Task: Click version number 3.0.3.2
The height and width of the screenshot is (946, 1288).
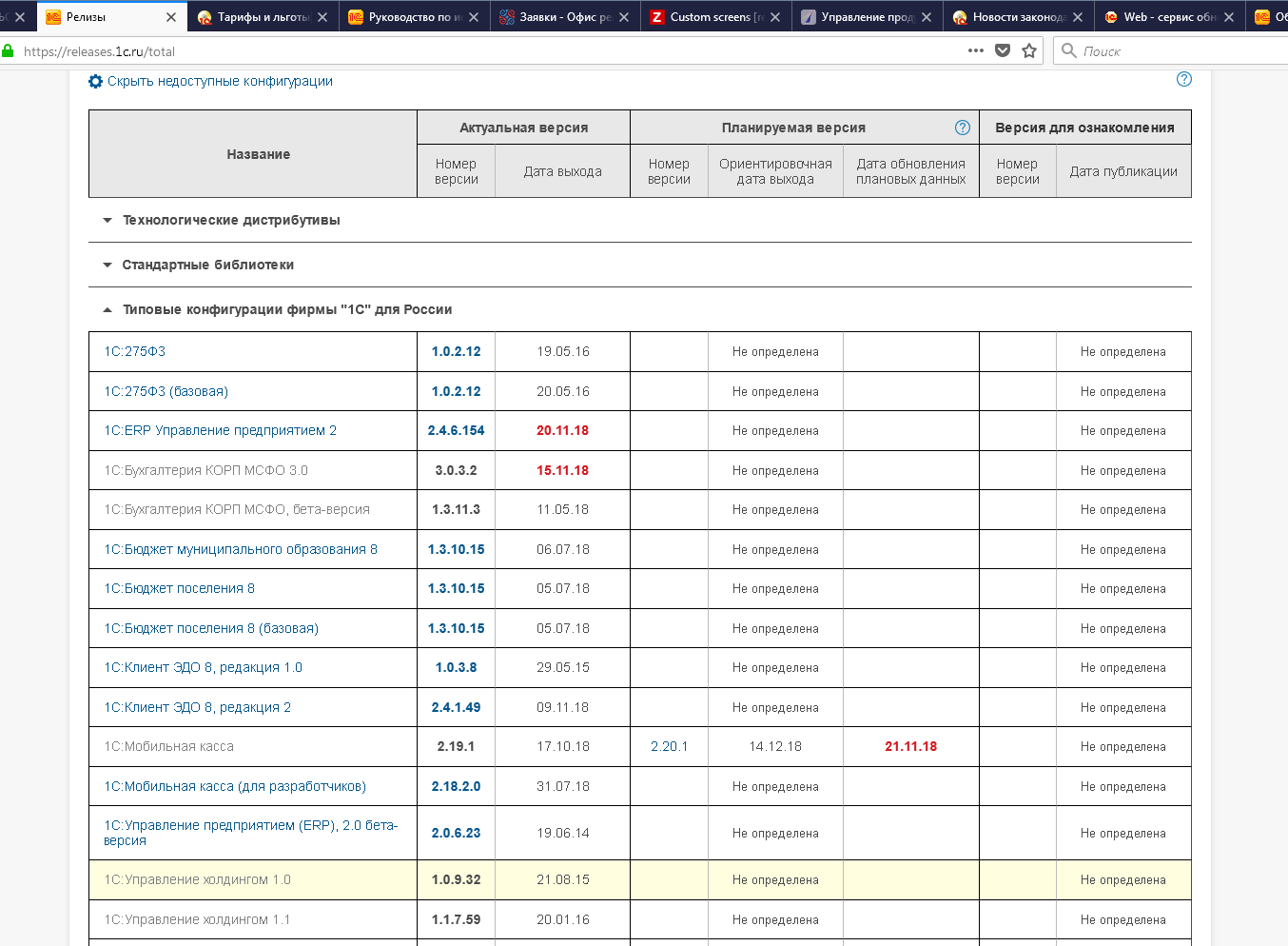Action: pos(457,470)
